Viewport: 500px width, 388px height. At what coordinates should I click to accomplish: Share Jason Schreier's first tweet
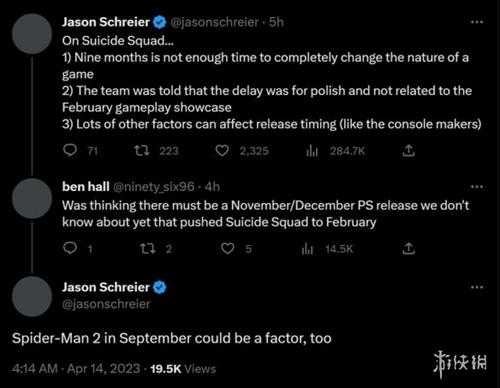(408, 151)
